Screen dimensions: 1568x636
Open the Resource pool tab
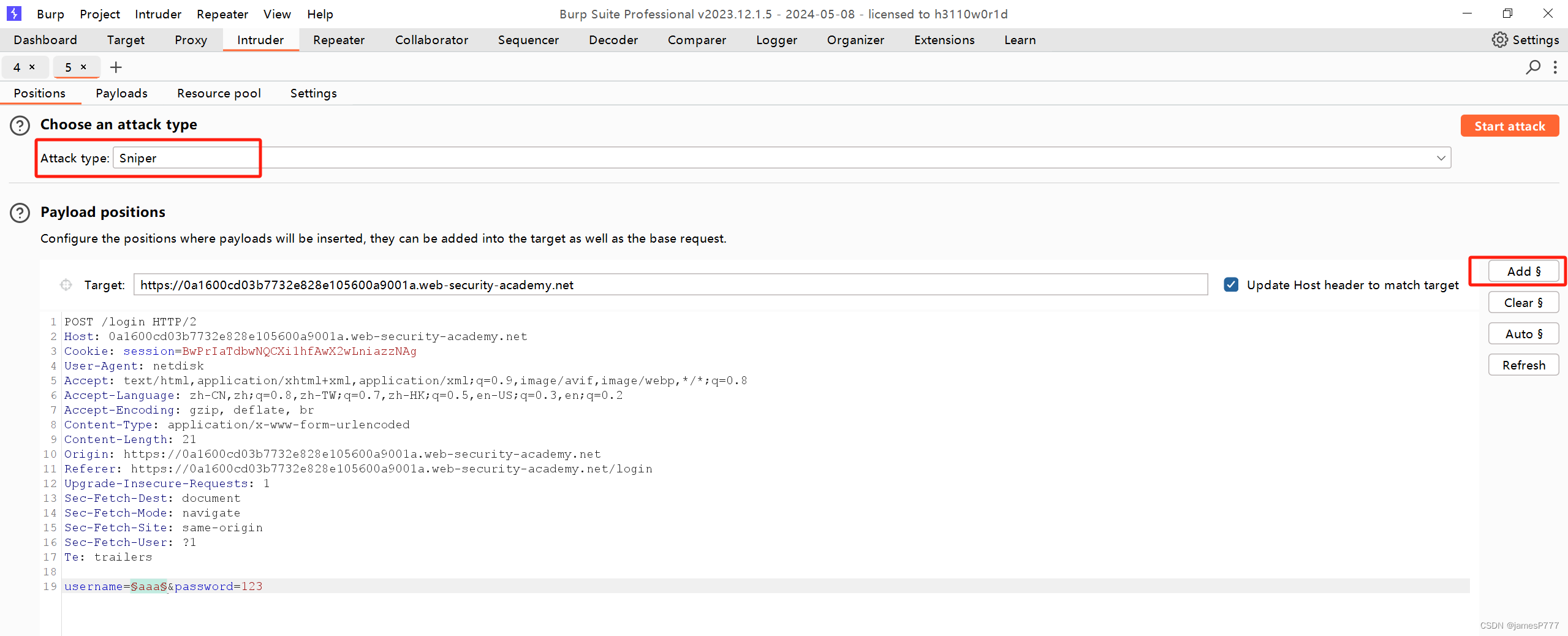point(219,93)
